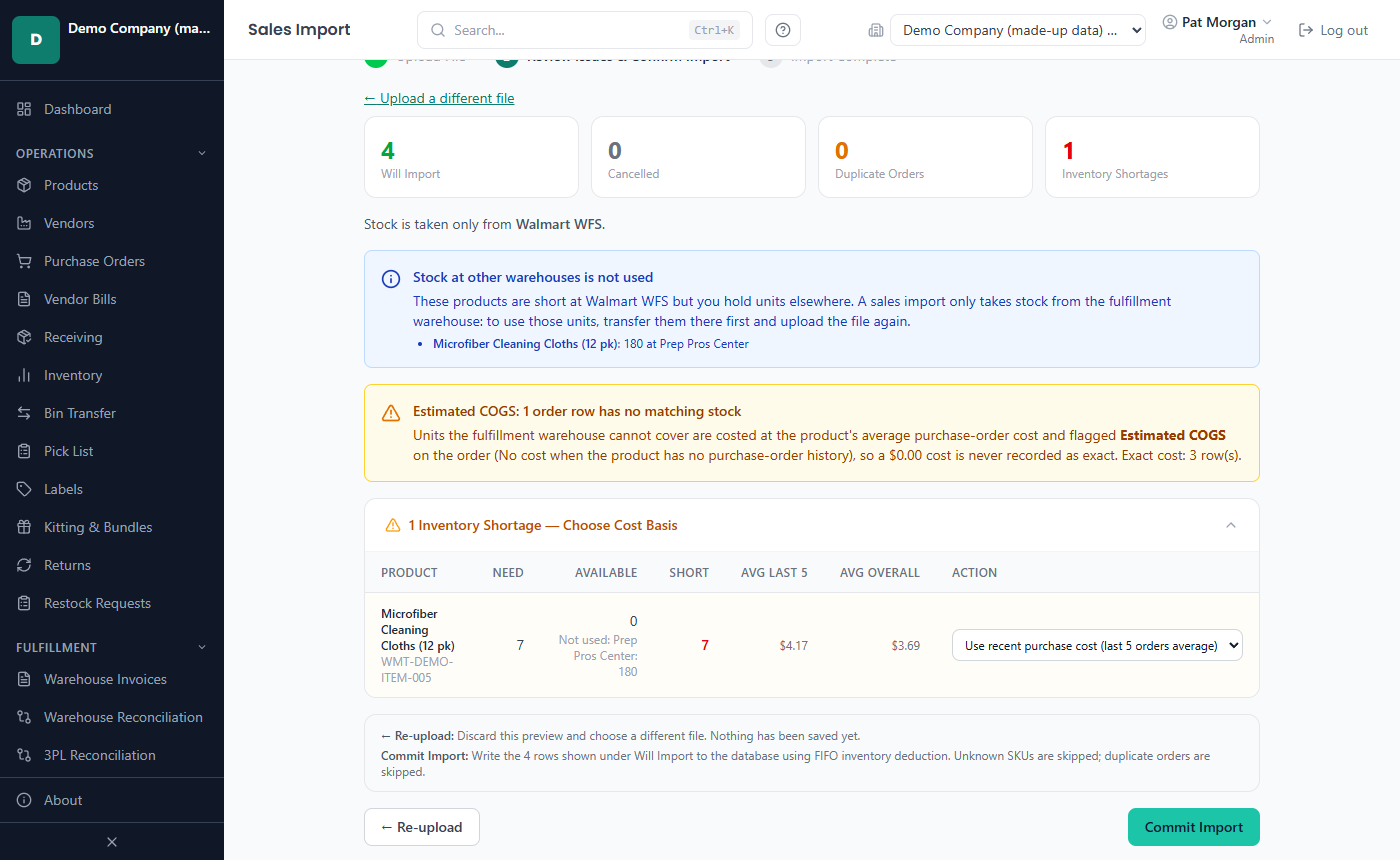The width and height of the screenshot is (1400, 860).
Task: Click the Inventory Shortages summary card
Action: 1152,157
